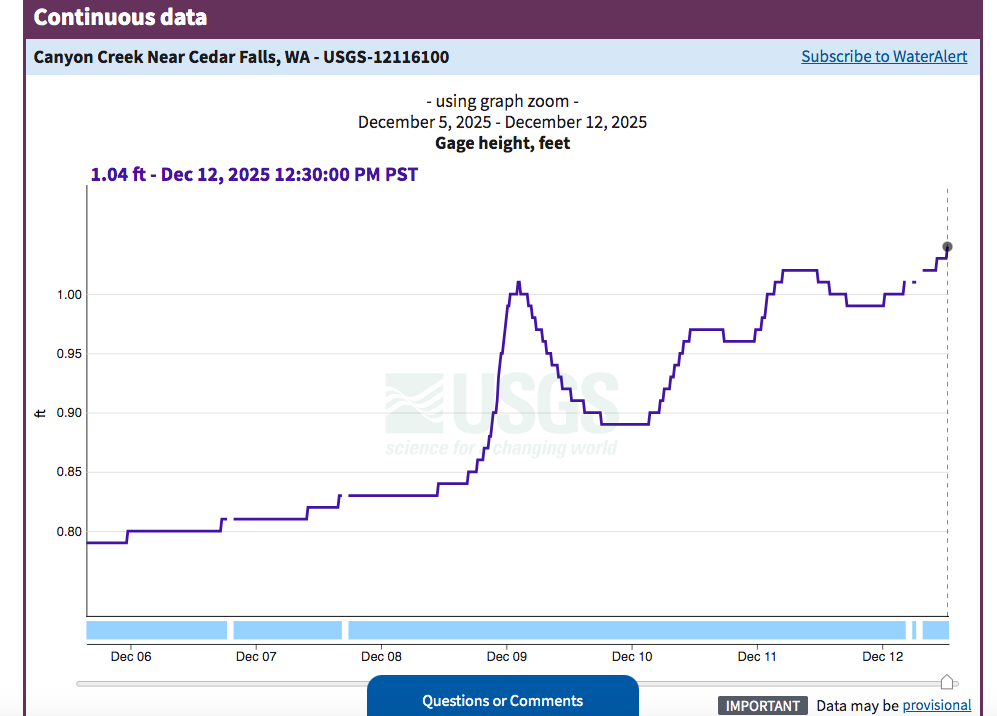Click the 1.00 tick label on the y-axis
The height and width of the screenshot is (716, 997).
tap(63, 295)
